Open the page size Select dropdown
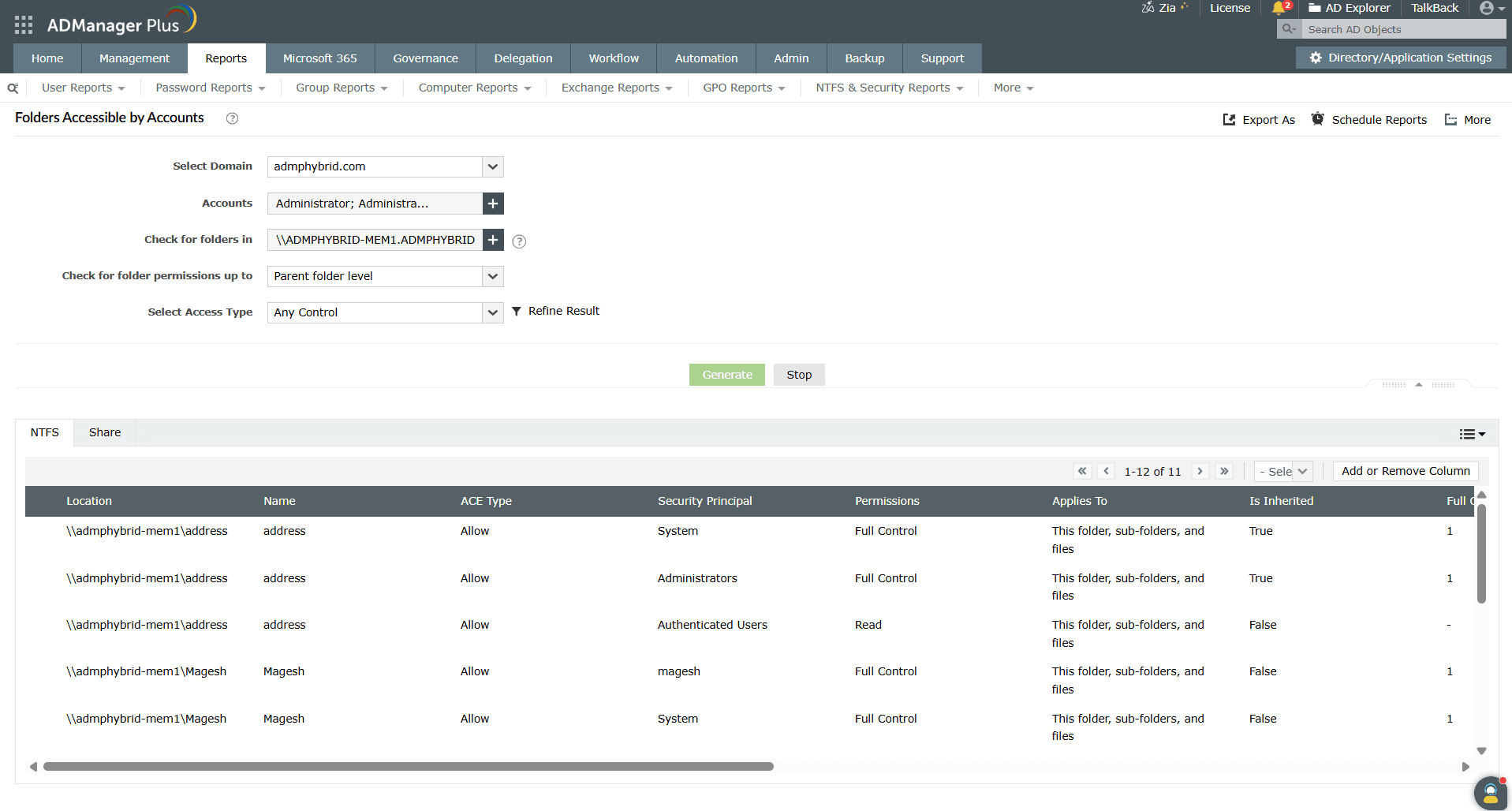This screenshot has height=811, width=1512. pyautogui.click(x=1283, y=471)
